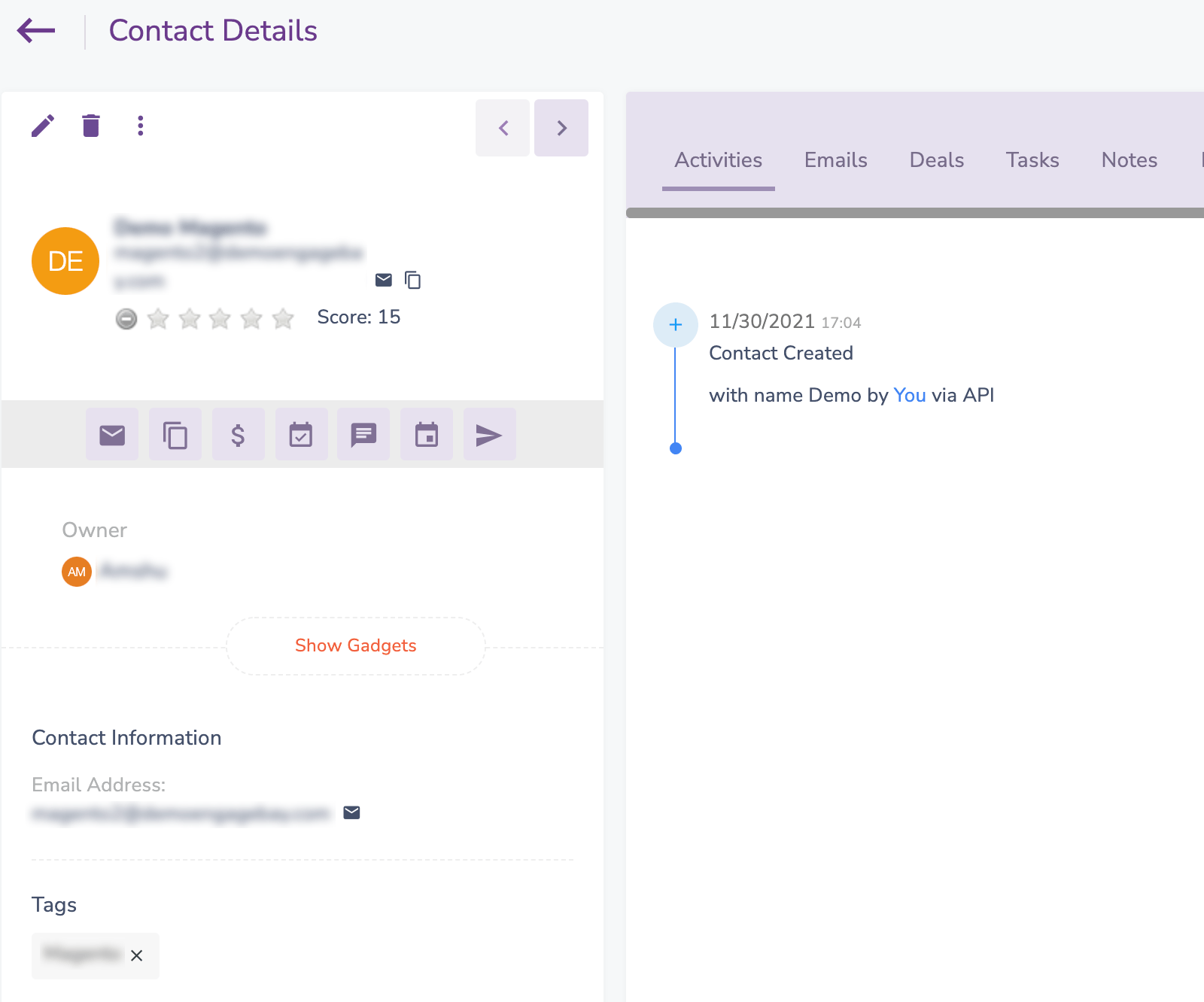Click the dollar sign add deal icon

point(238,435)
